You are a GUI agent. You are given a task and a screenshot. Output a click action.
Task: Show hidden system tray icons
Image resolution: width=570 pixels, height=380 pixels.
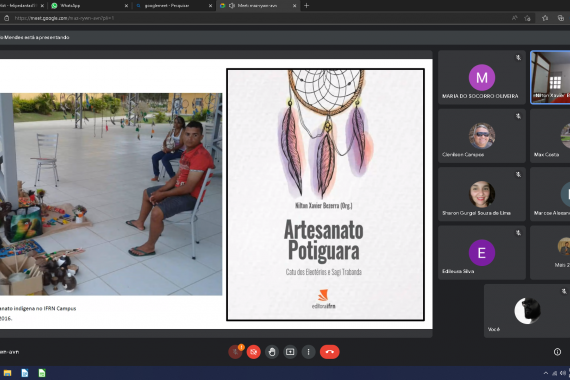(x=546, y=373)
